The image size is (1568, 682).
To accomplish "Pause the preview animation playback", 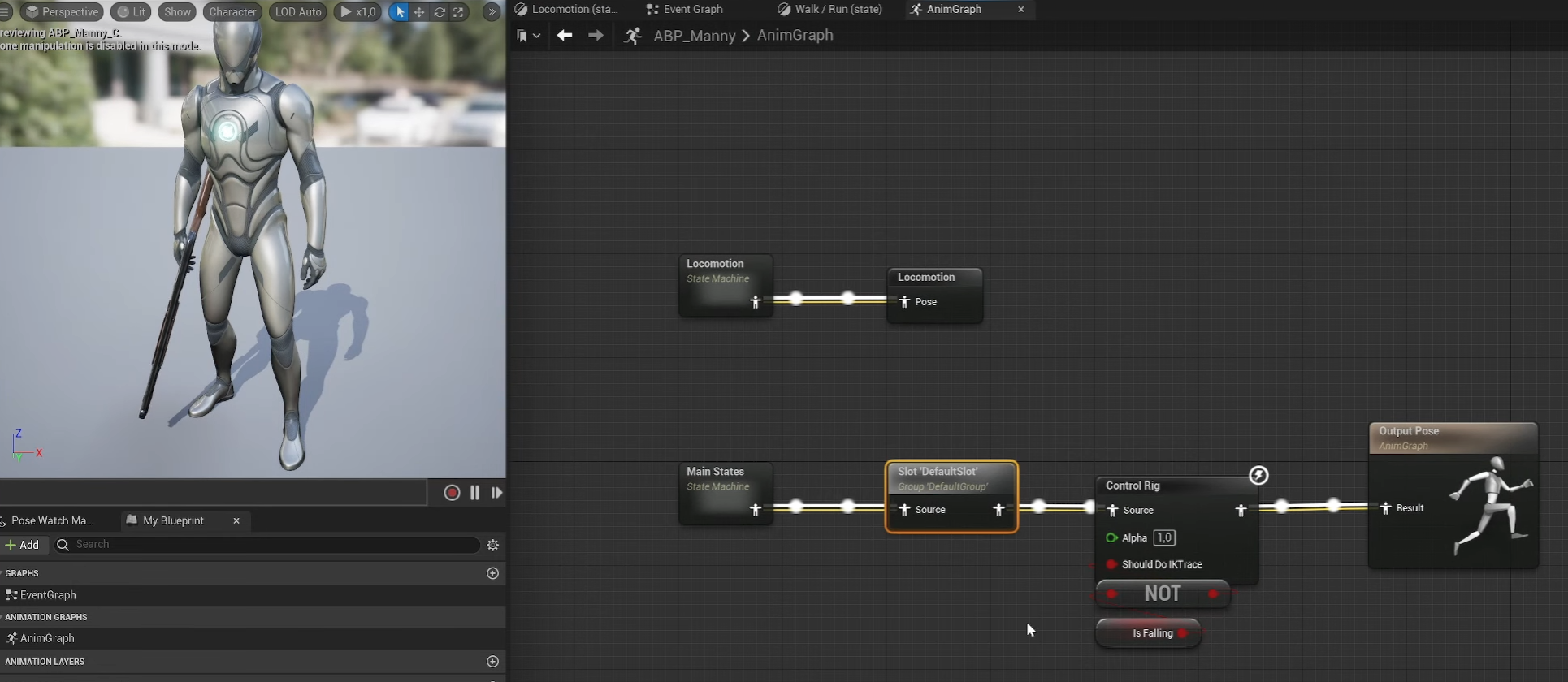I will [475, 493].
